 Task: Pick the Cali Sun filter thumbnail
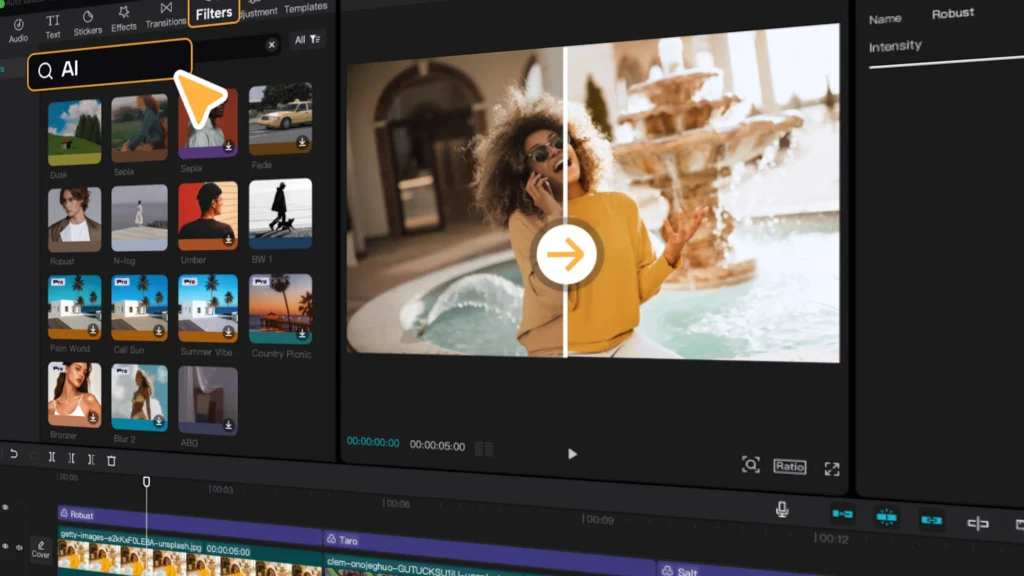(139, 308)
